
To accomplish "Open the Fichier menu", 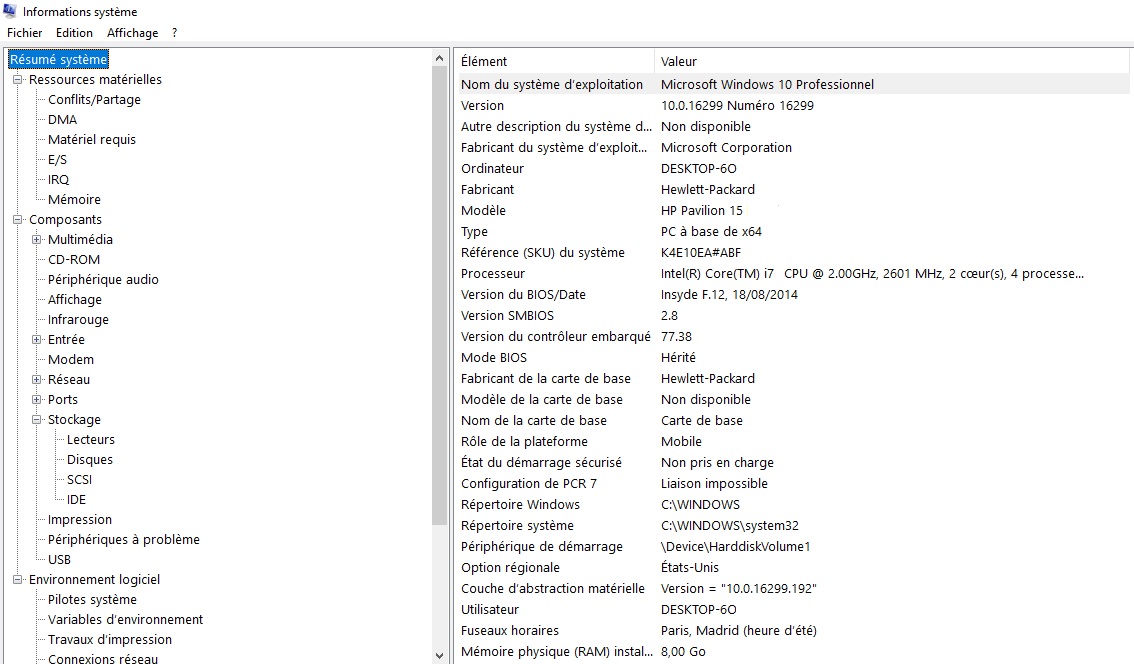I will point(25,33).
